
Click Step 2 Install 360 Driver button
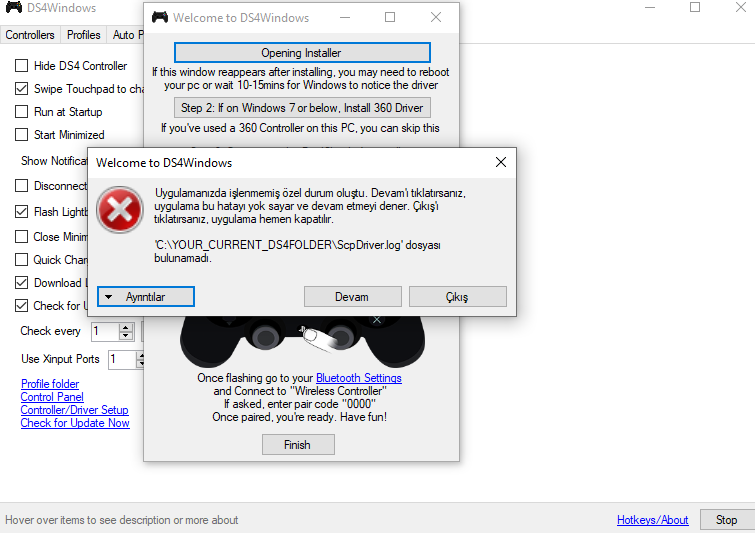click(302, 108)
